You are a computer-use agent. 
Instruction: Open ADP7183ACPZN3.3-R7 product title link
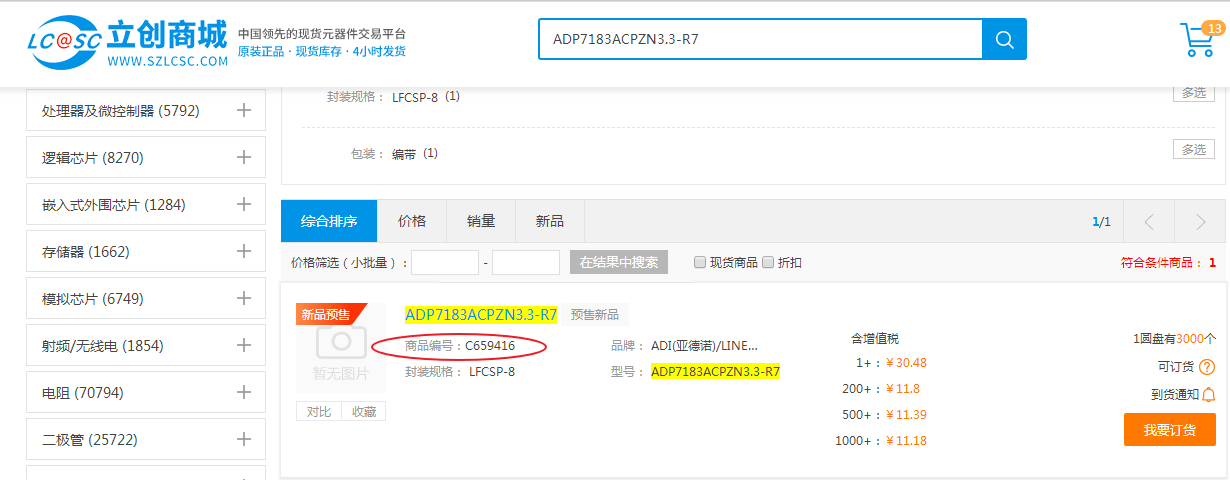[481, 315]
